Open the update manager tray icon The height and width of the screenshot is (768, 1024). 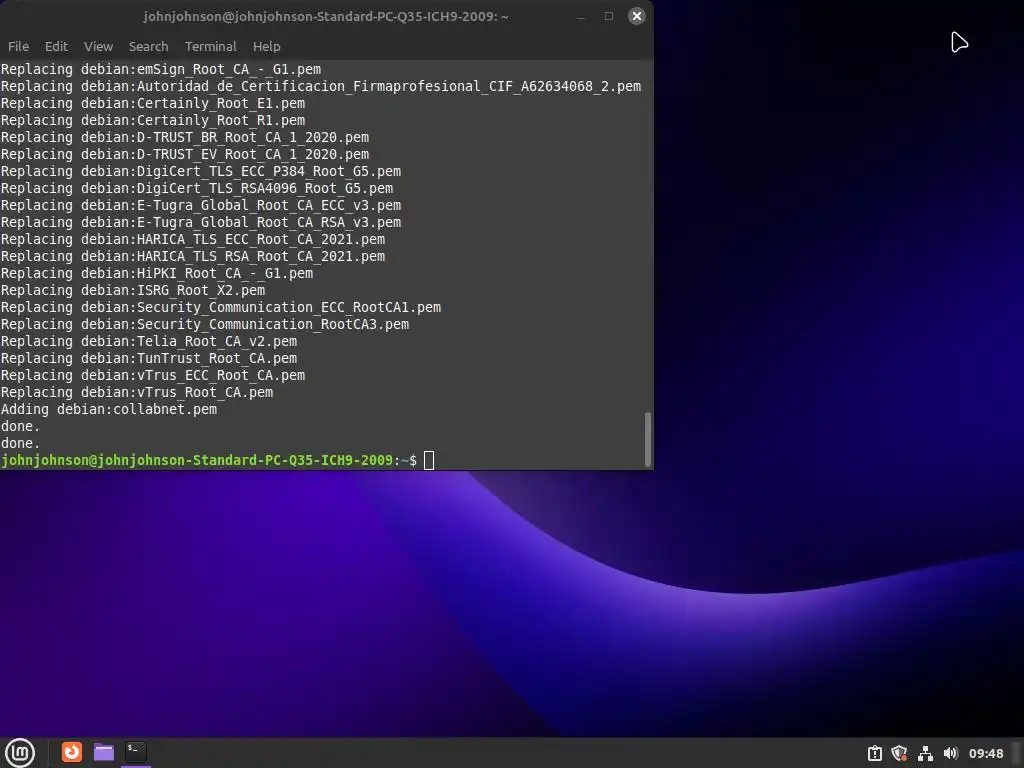click(x=874, y=753)
